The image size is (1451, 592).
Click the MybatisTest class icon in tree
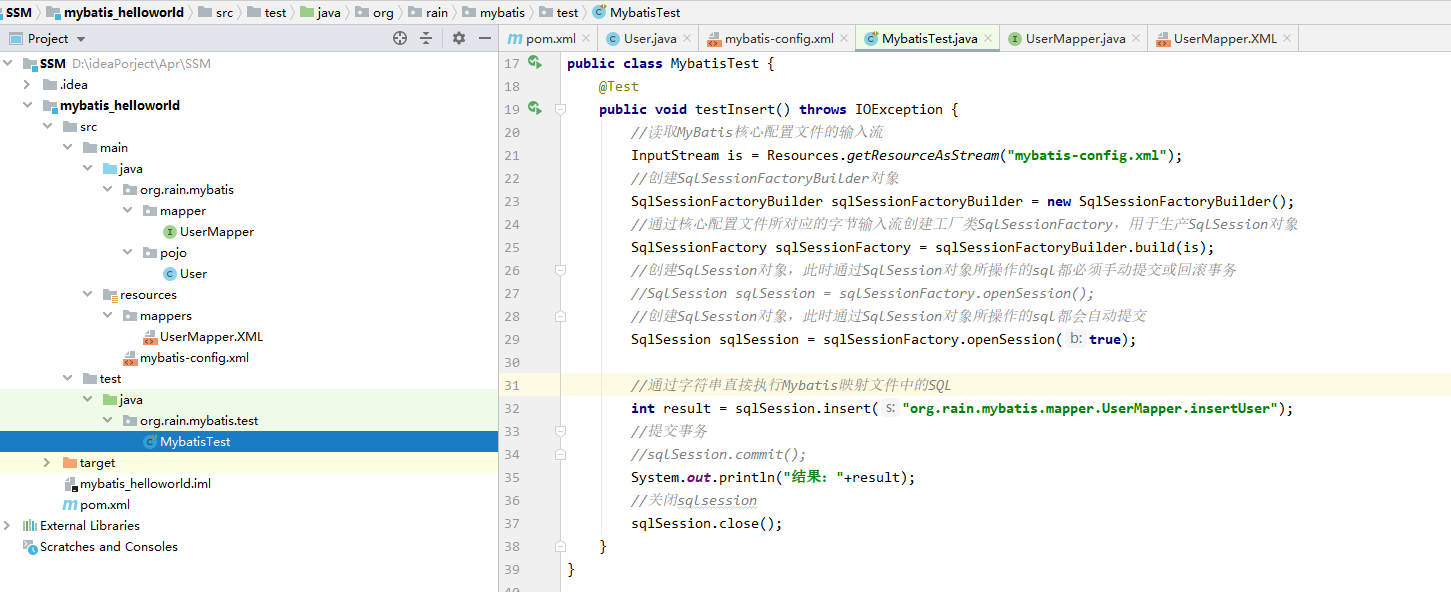(x=150, y=442)
